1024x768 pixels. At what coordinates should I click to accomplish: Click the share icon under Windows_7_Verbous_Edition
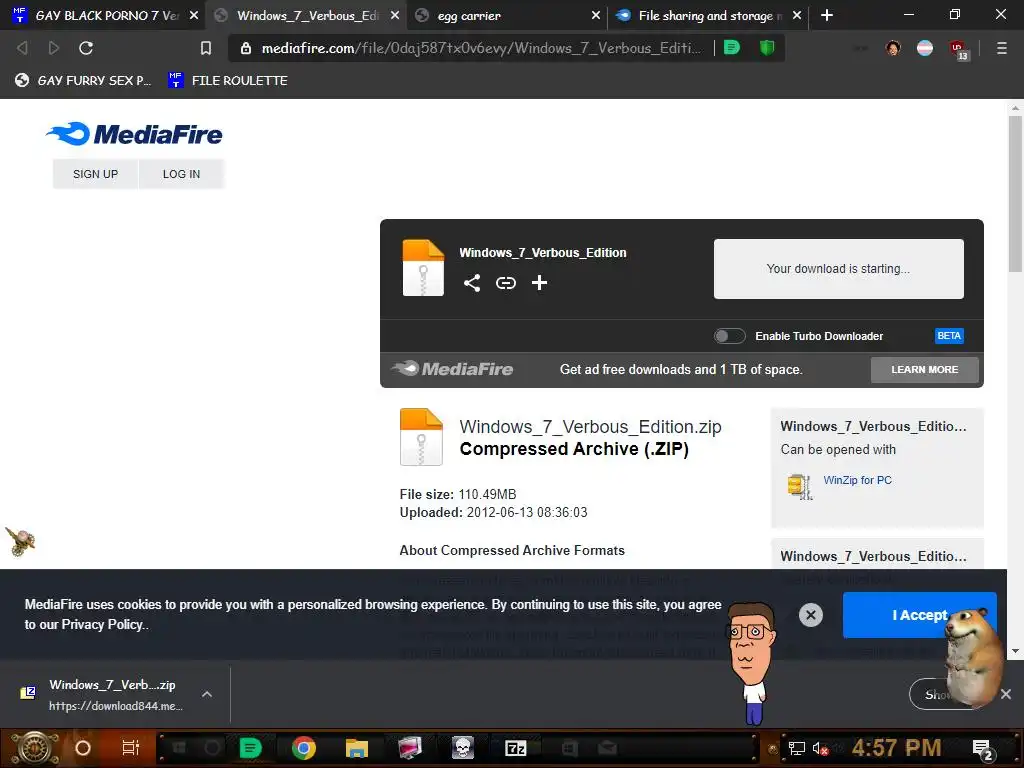tap(472, 283)
